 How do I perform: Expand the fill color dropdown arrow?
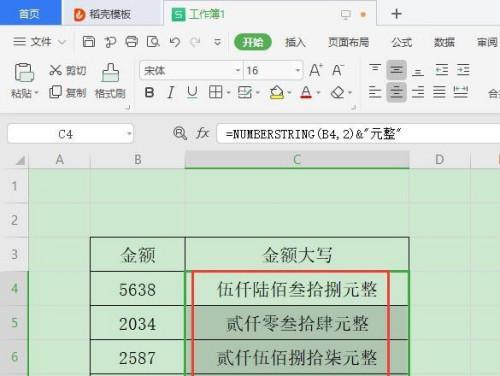289,92
